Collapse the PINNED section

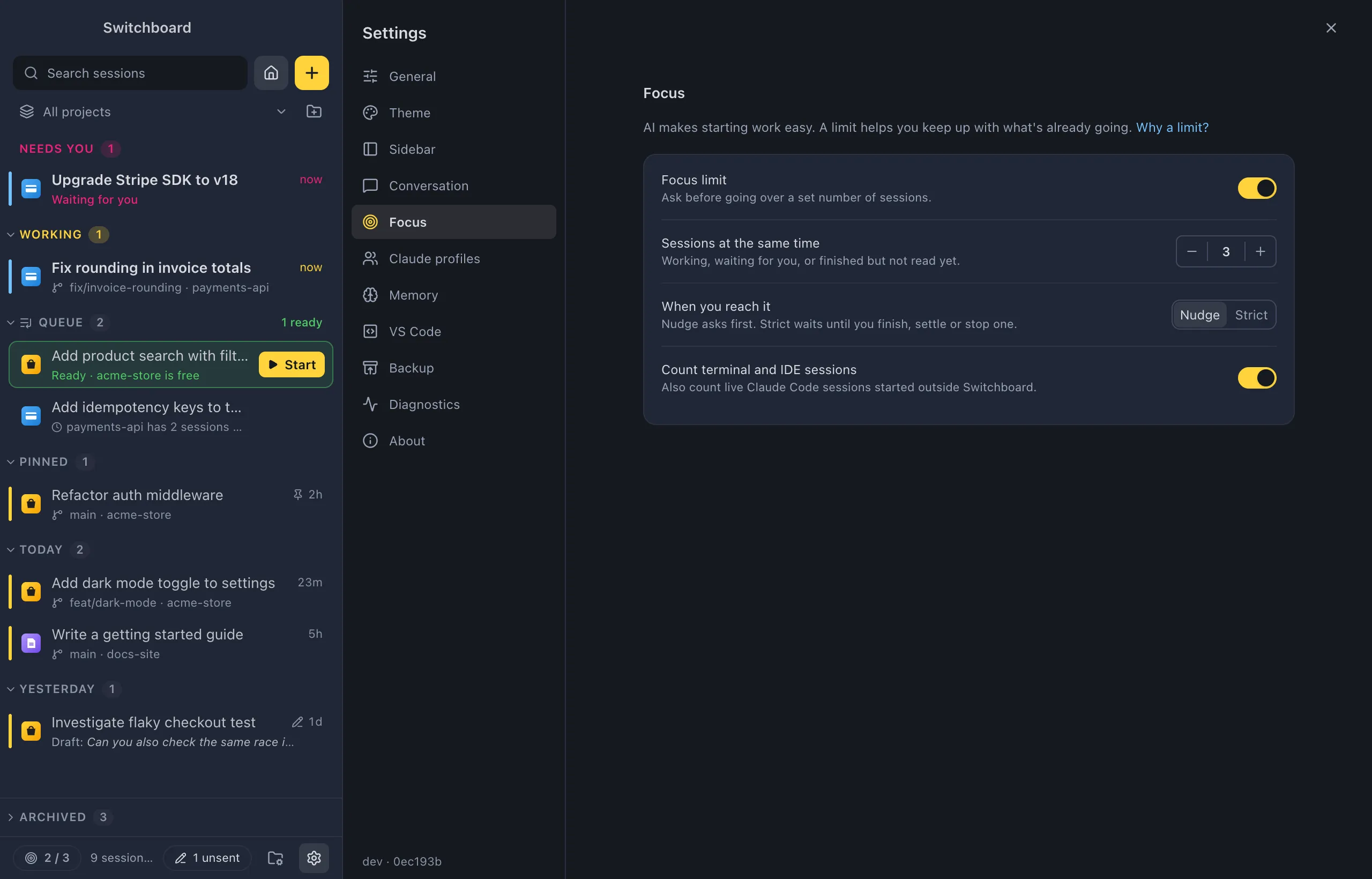point(10,462)
